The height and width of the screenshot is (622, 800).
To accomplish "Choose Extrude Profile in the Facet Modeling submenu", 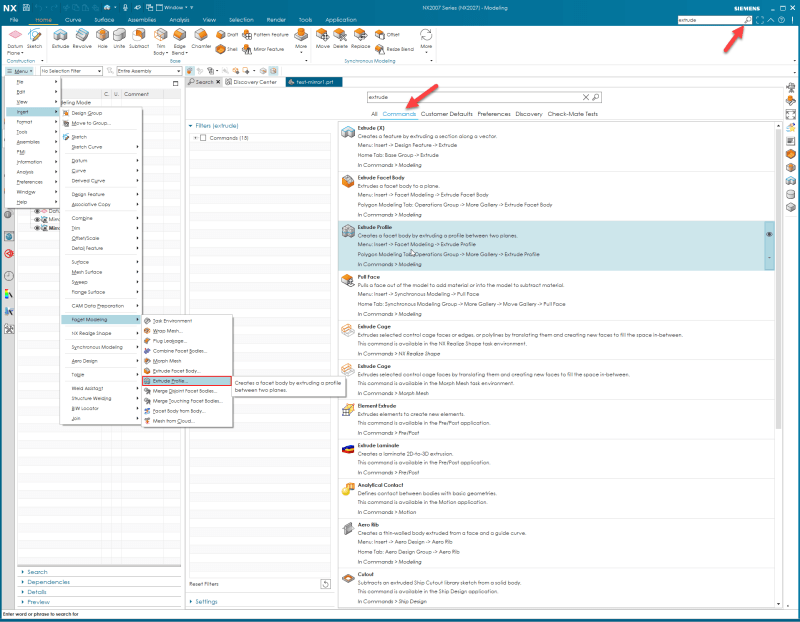I will [187, 381].
